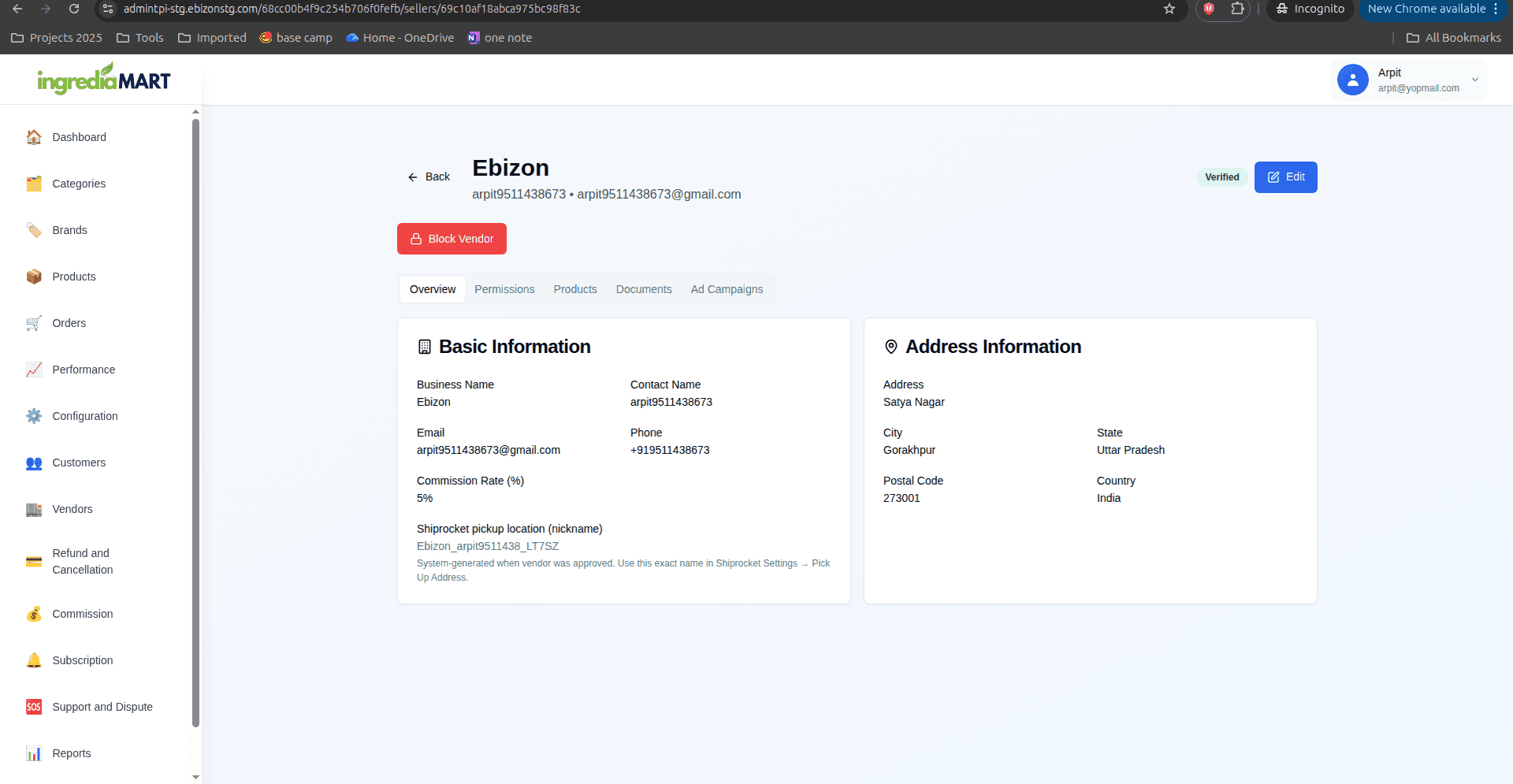Click the Arpit user avatar icon
1513x784 pixels.
pyautogui.click(x=1353, y=80)
